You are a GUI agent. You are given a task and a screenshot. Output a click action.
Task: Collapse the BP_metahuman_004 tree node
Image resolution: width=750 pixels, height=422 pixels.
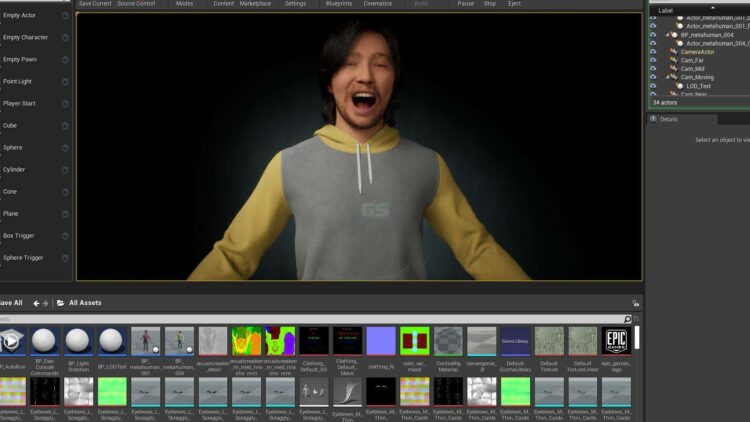[x=667, y=35]
